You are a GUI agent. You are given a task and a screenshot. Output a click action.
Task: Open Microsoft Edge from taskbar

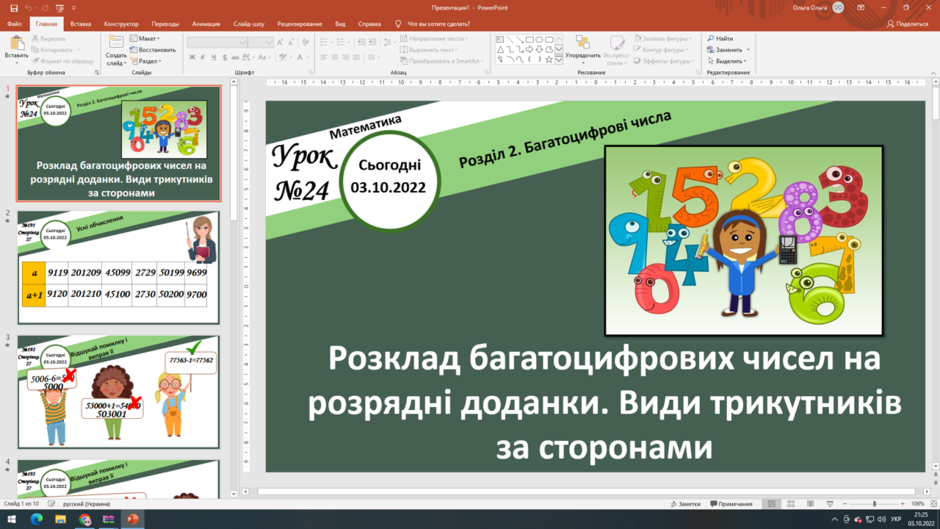(36, 519)
